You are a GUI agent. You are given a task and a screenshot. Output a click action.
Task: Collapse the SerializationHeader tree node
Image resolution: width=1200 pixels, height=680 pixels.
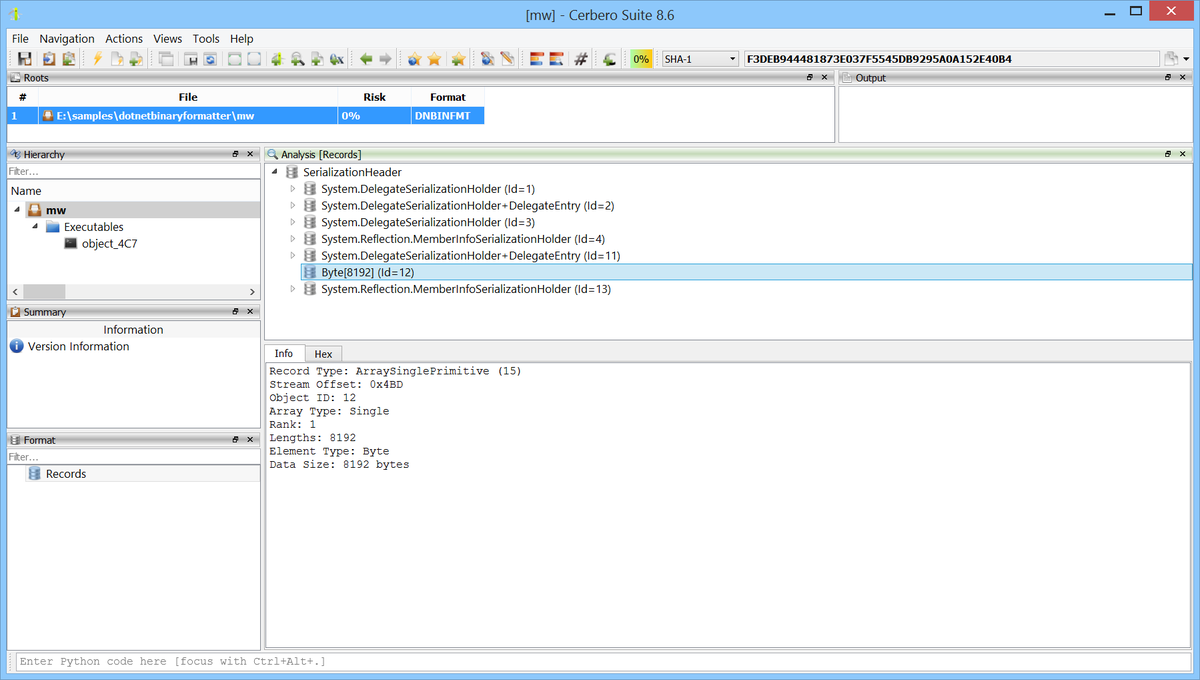pos(274,172)
